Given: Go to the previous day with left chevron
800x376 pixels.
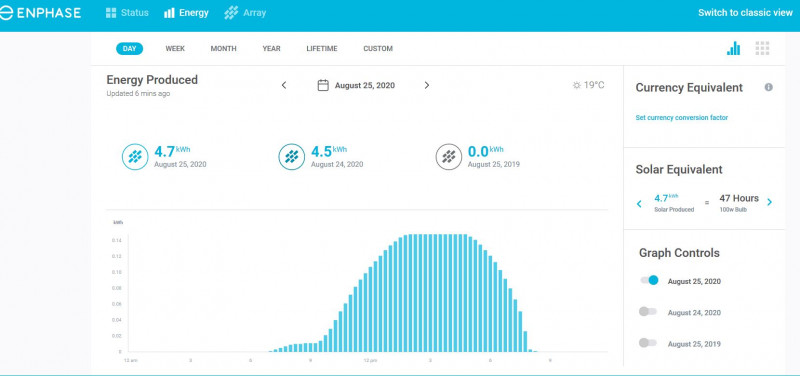Looking at the screenshot, I should [x=284, y=85].
